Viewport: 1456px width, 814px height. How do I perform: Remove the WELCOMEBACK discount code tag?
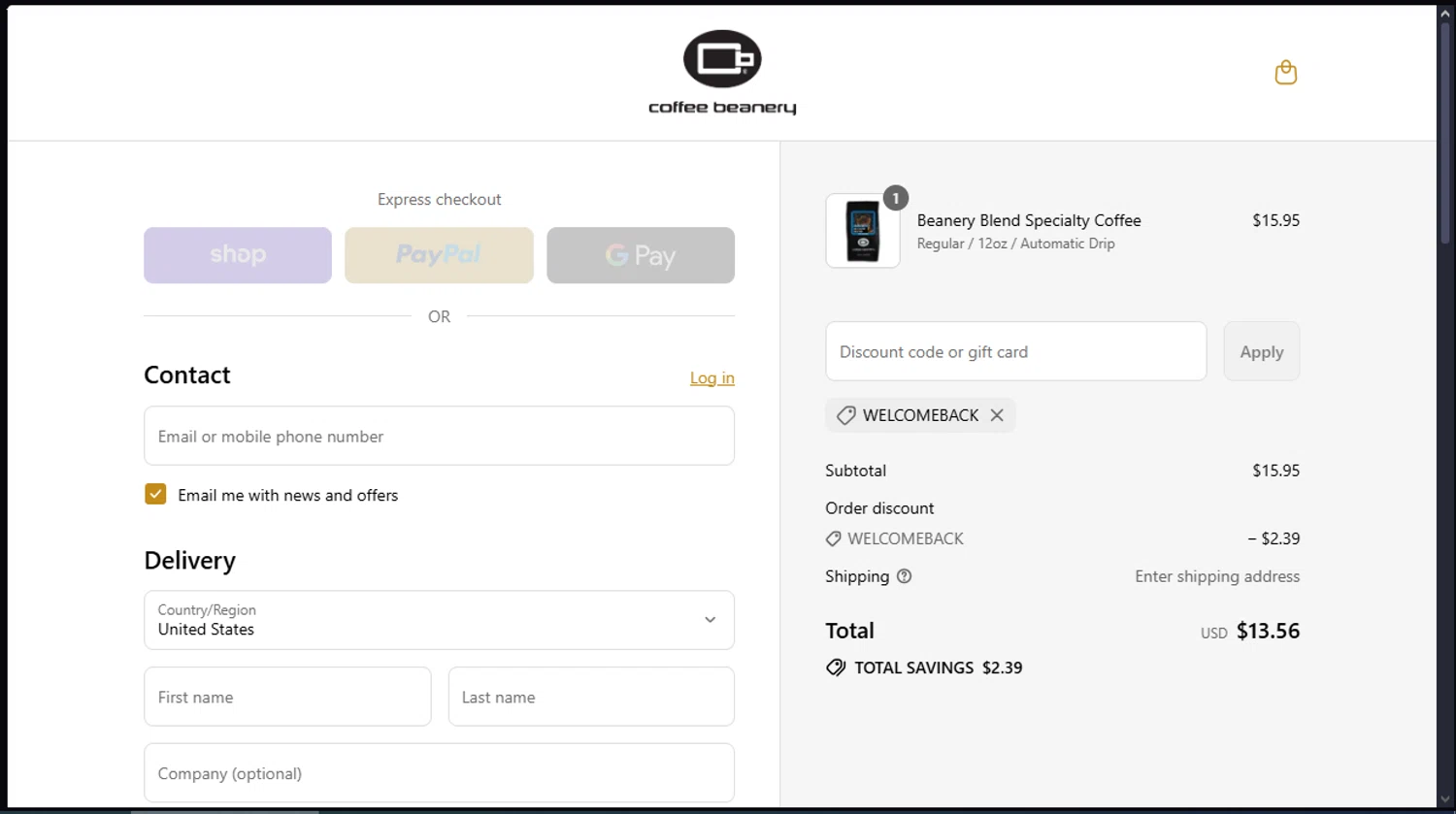[x=997, y=415]
